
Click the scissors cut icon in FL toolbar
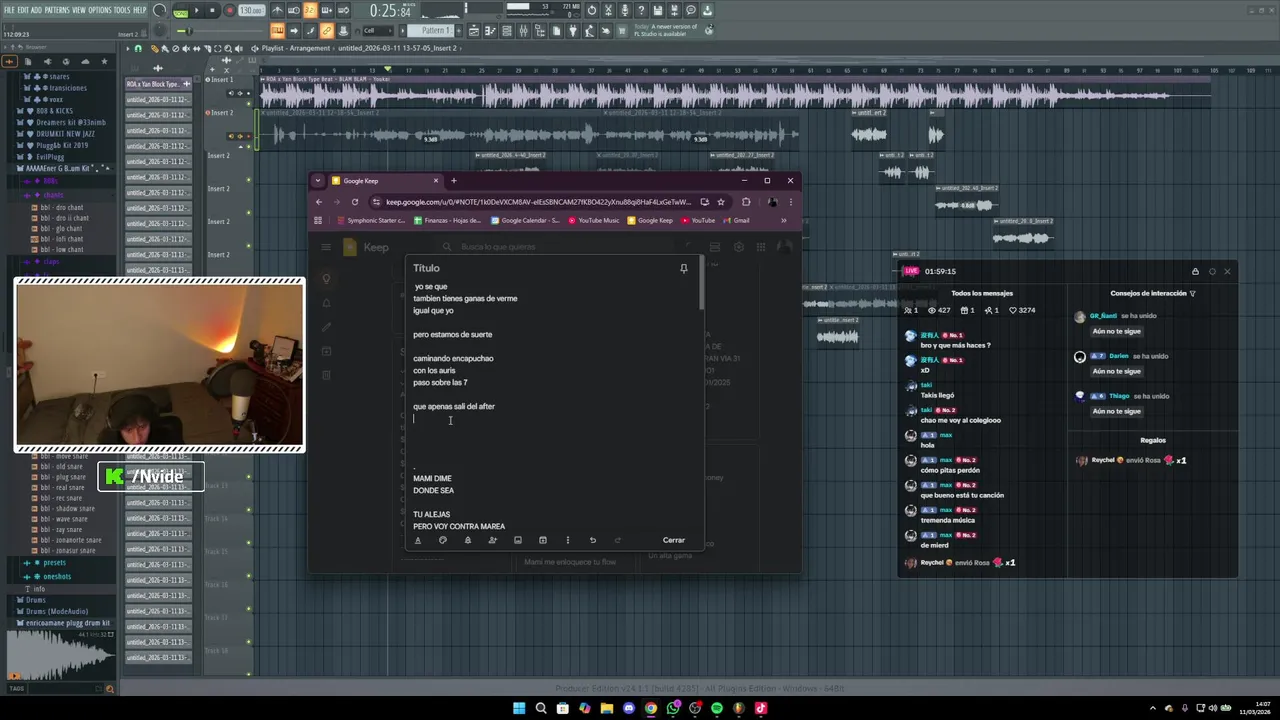(x=607, y=10)
